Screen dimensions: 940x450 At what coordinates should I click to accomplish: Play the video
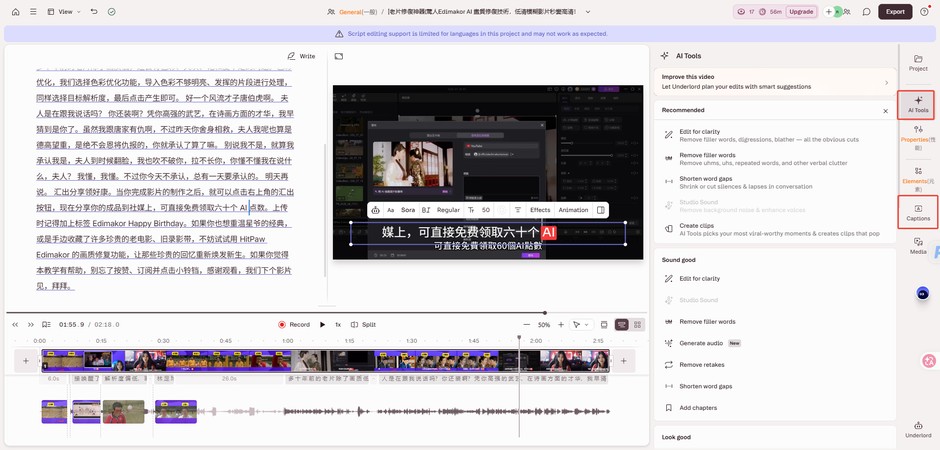tap(323, 325)
